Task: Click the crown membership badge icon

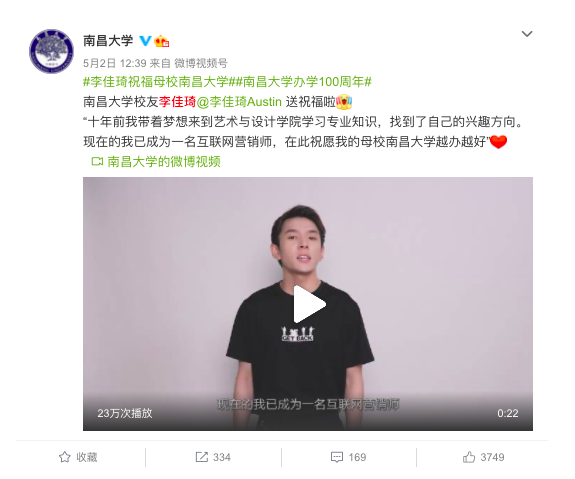Action: (x=161, y=41)
